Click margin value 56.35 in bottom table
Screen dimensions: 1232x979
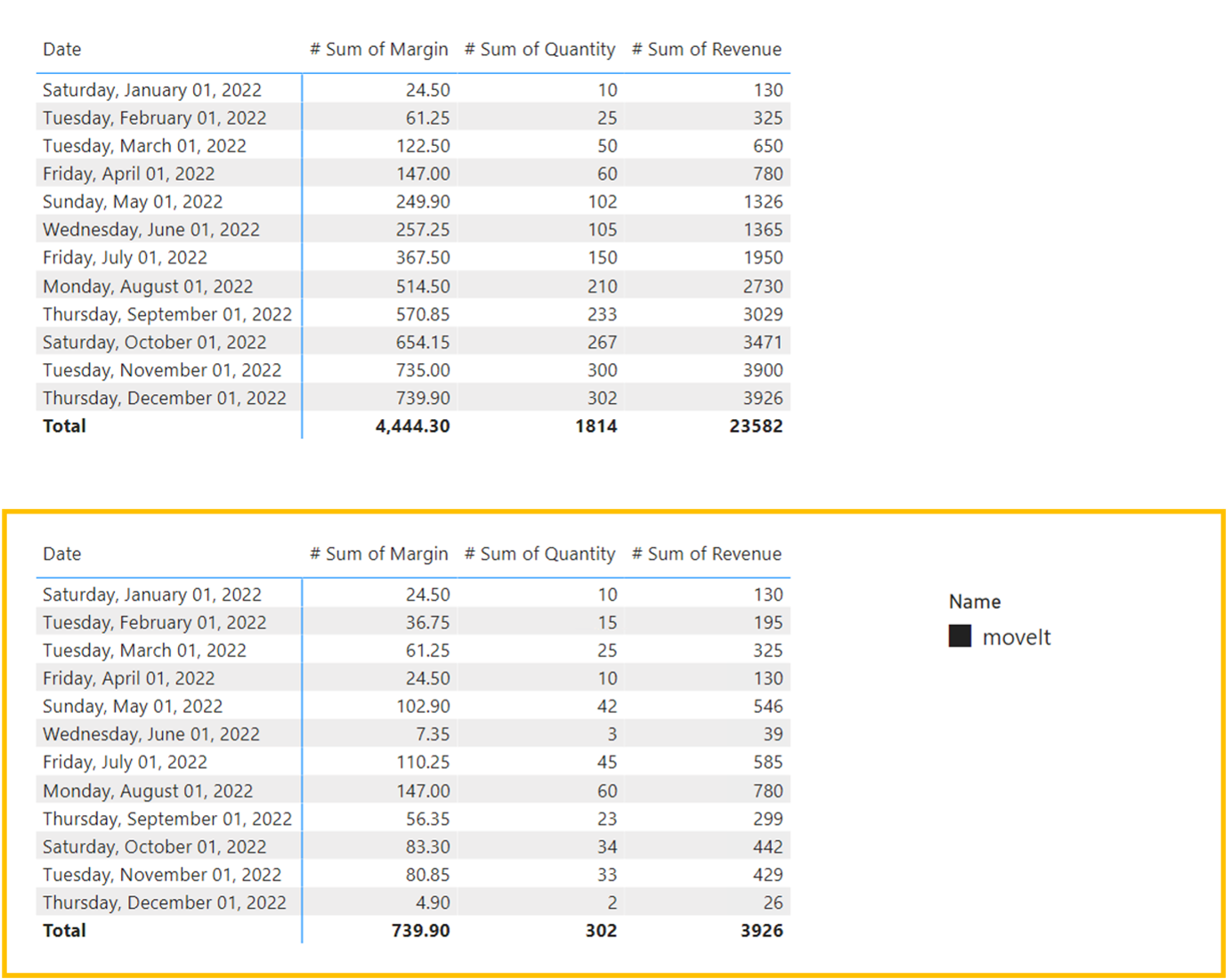(x=428, y=818)
